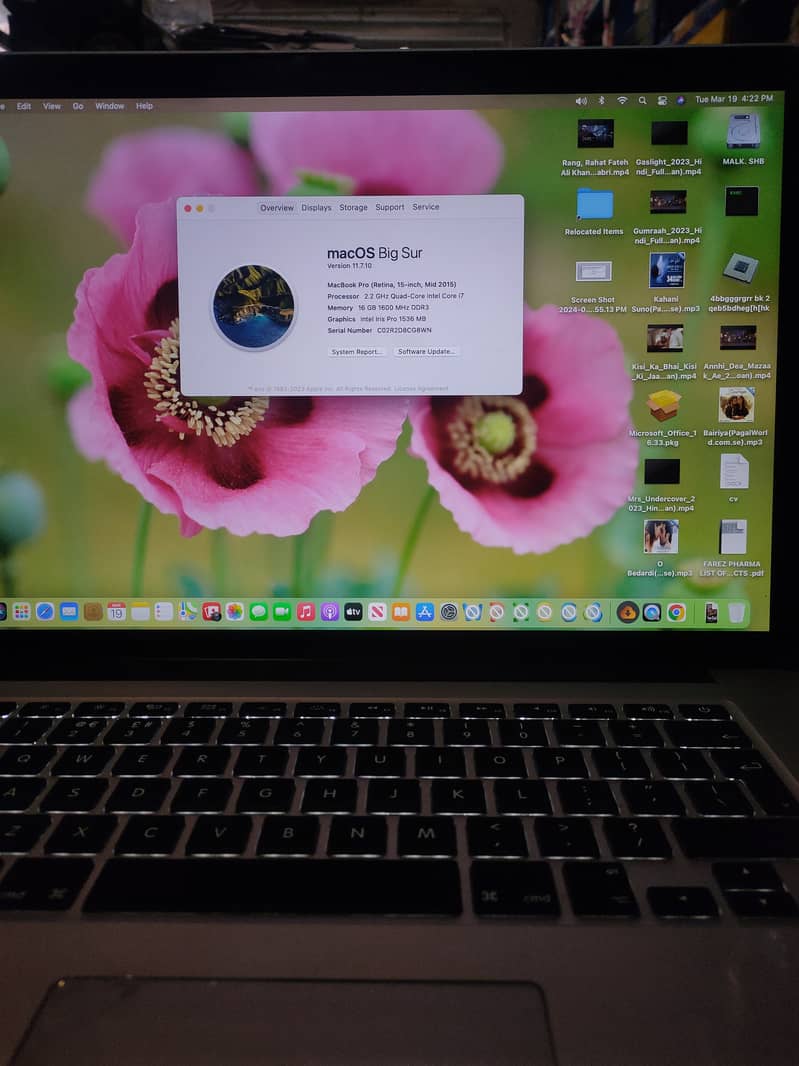Open the Help menu

(x=144, y=106)
